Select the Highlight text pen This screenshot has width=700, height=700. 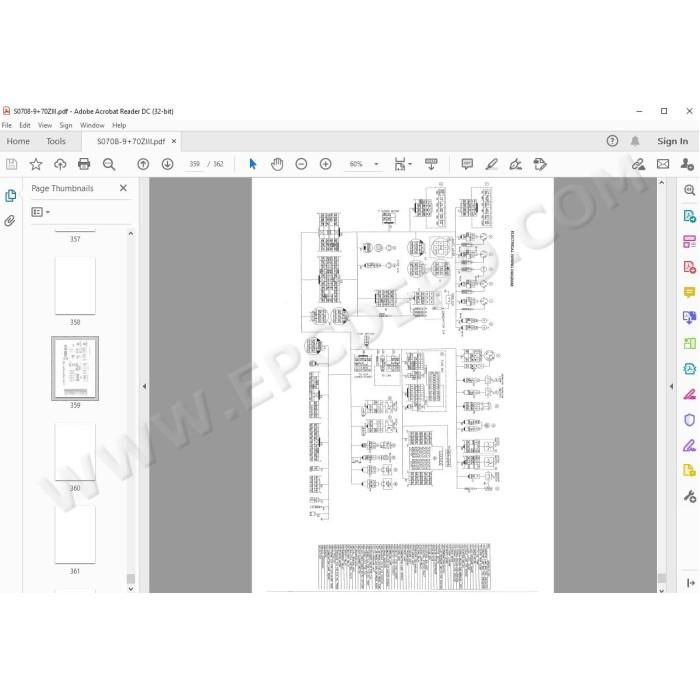coord(492,164)
